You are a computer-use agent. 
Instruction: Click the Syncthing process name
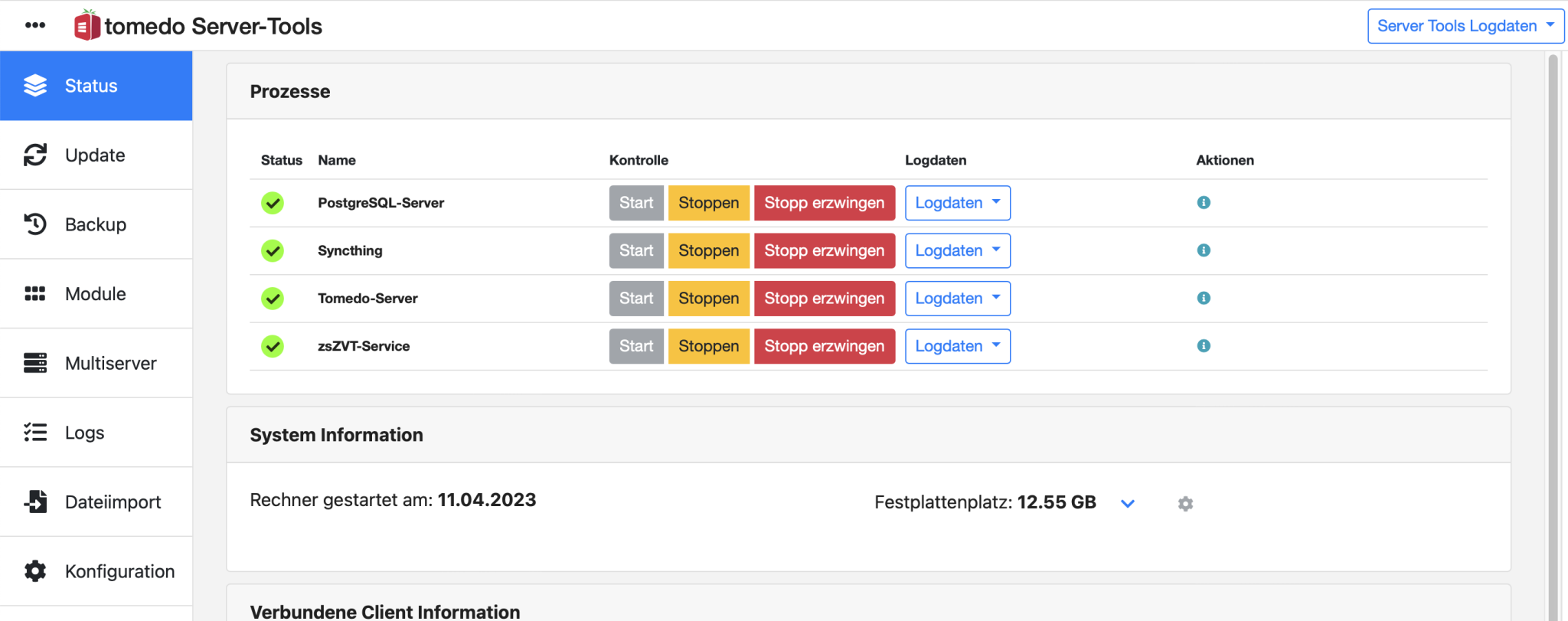coord(350,250)
